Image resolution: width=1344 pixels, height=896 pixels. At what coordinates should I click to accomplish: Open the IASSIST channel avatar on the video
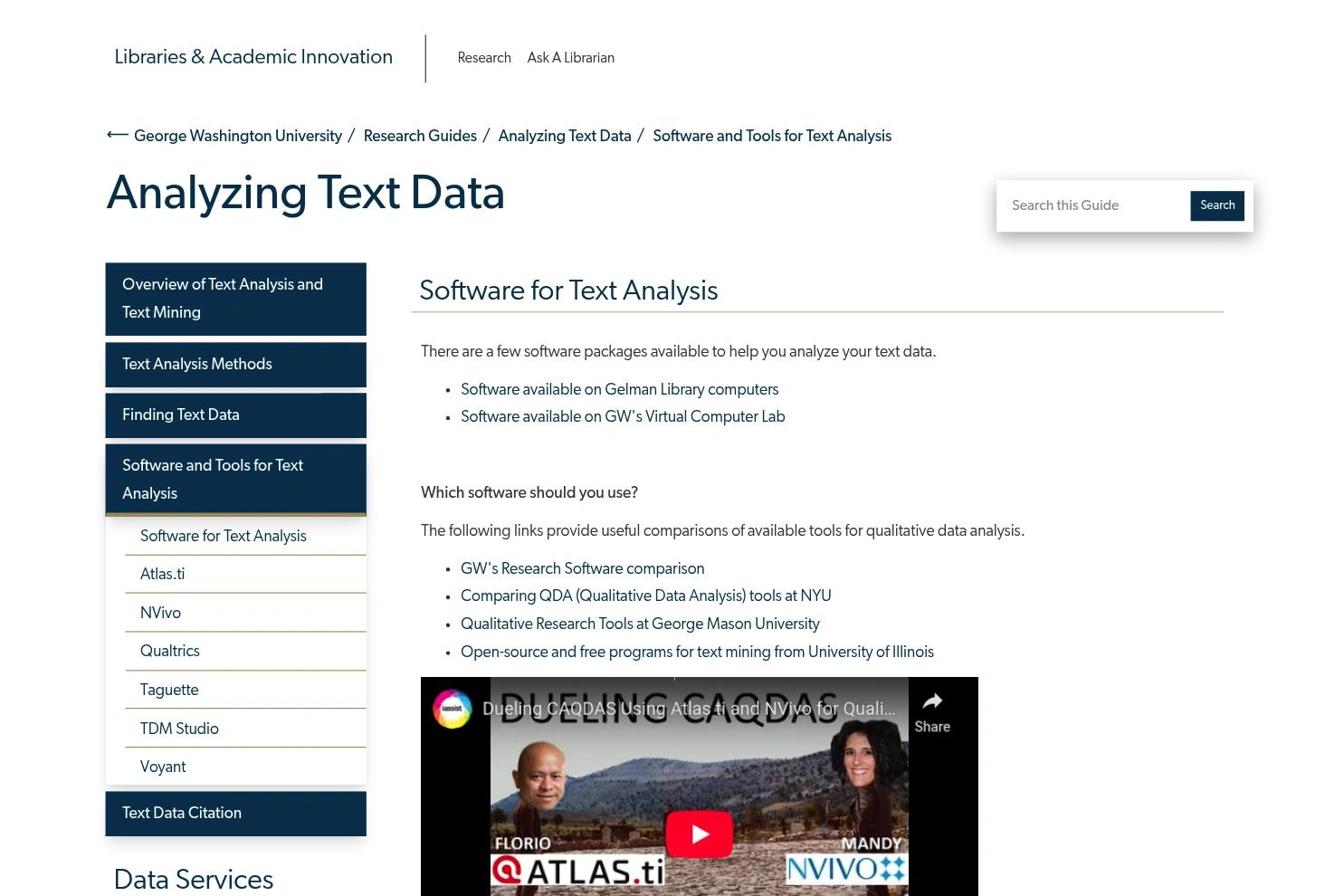point(452,709)
